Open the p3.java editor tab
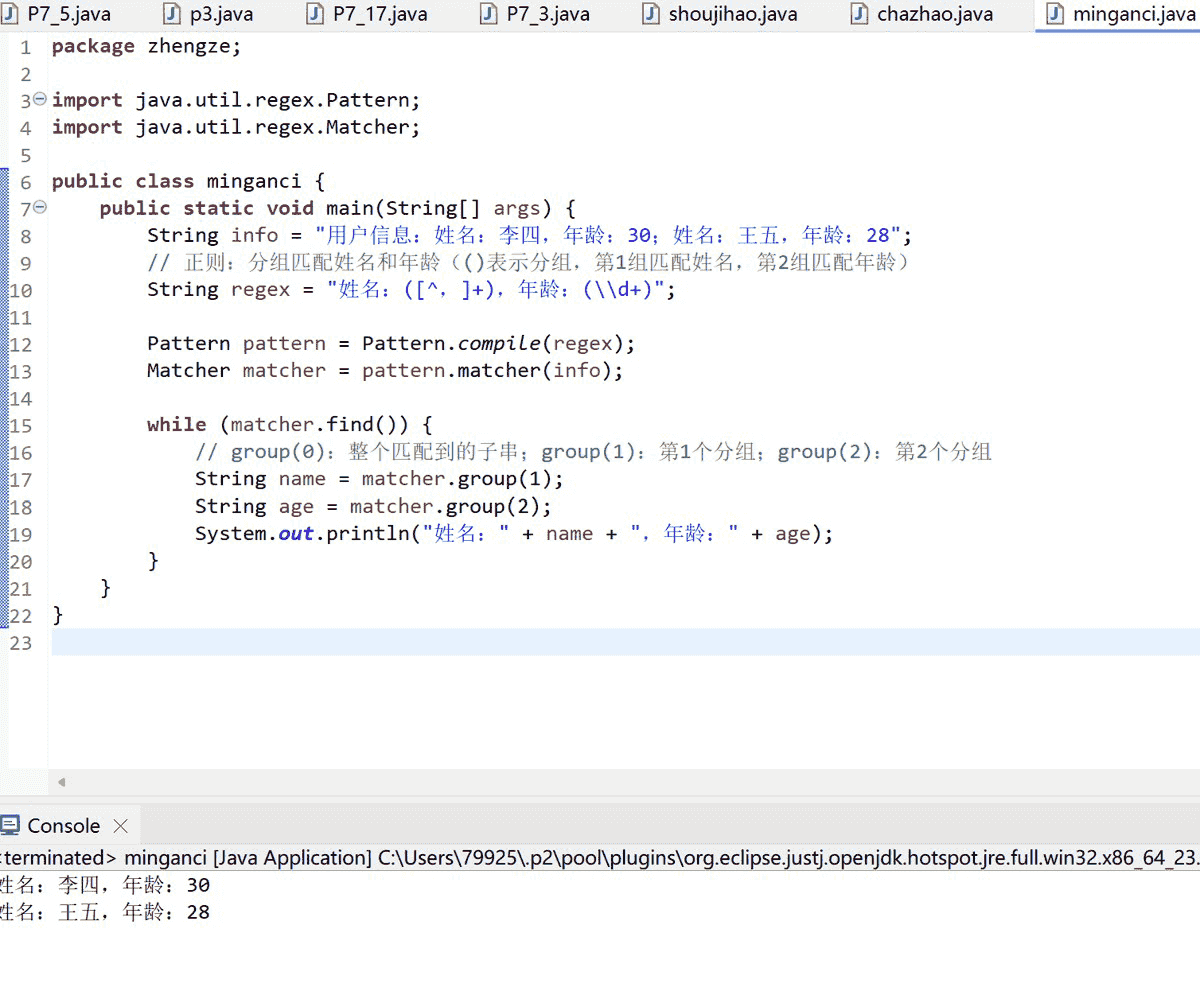Image resolution: width=1200 pixels, height=999 pixels. coord(210,14)
